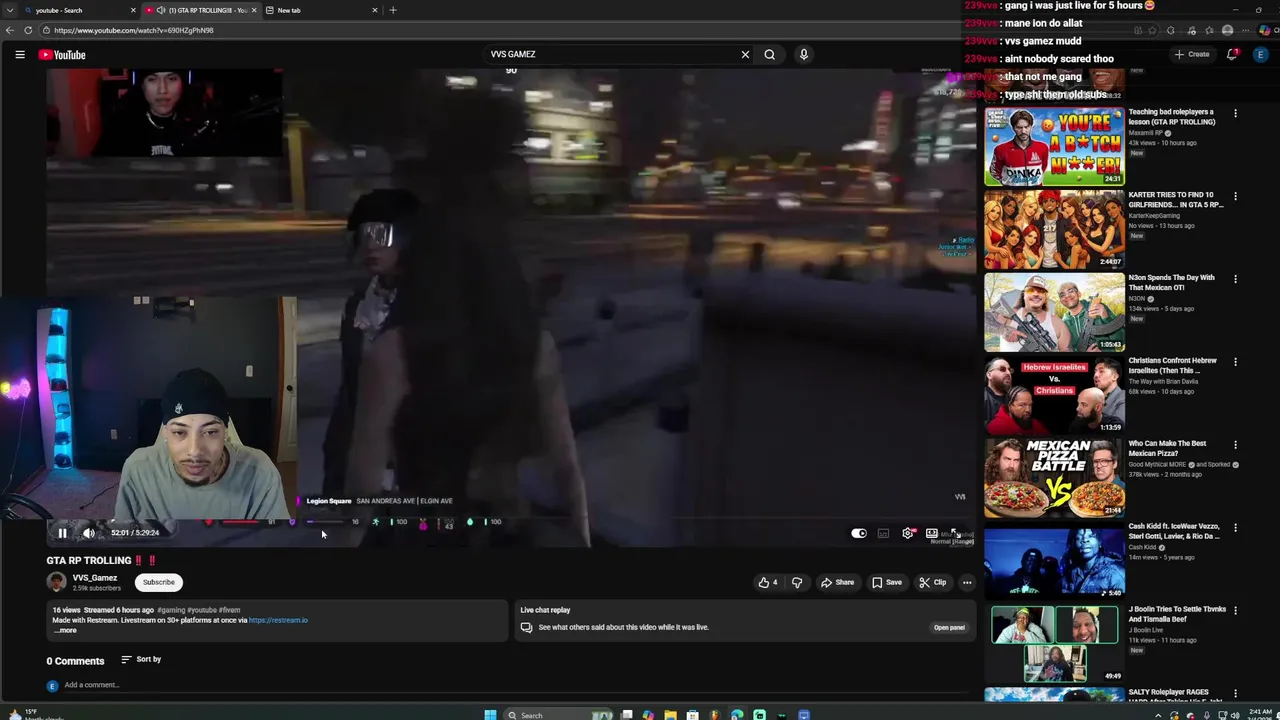
Task: Click the Add a comment field
Action: [x=92, y=685]
